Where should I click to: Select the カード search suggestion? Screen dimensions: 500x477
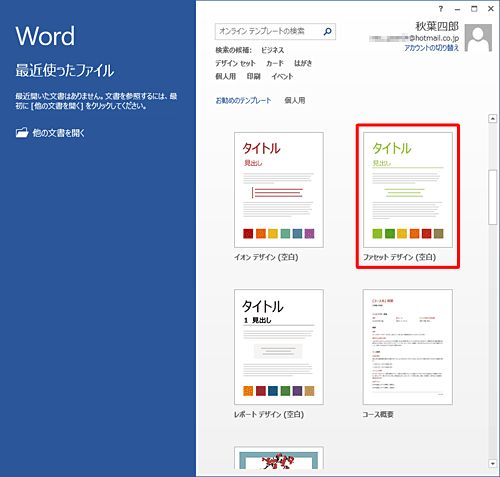click(x=275, y=63)
